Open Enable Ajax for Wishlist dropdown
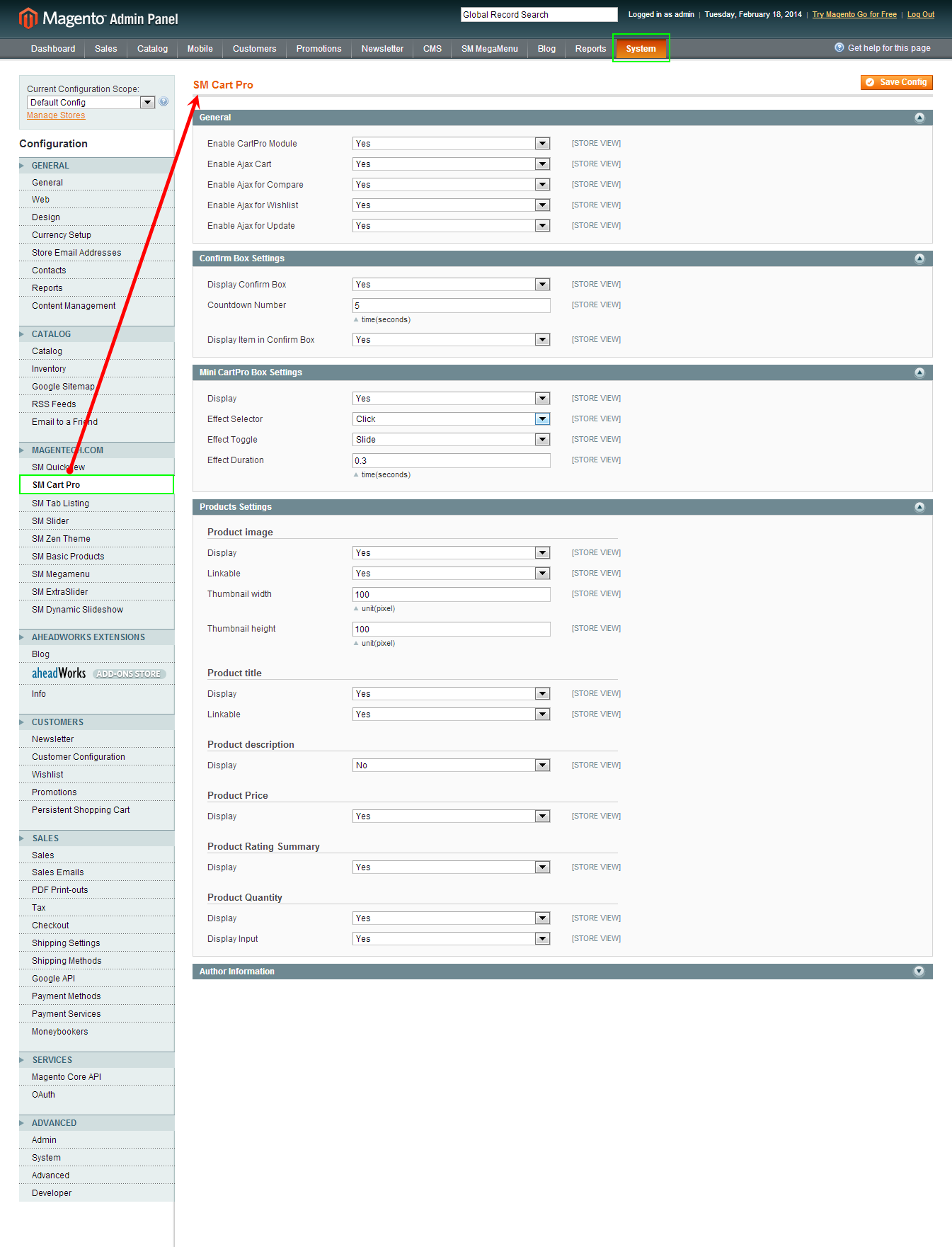952x1247 pixels. pyautogui.click(x=451, y=205)
